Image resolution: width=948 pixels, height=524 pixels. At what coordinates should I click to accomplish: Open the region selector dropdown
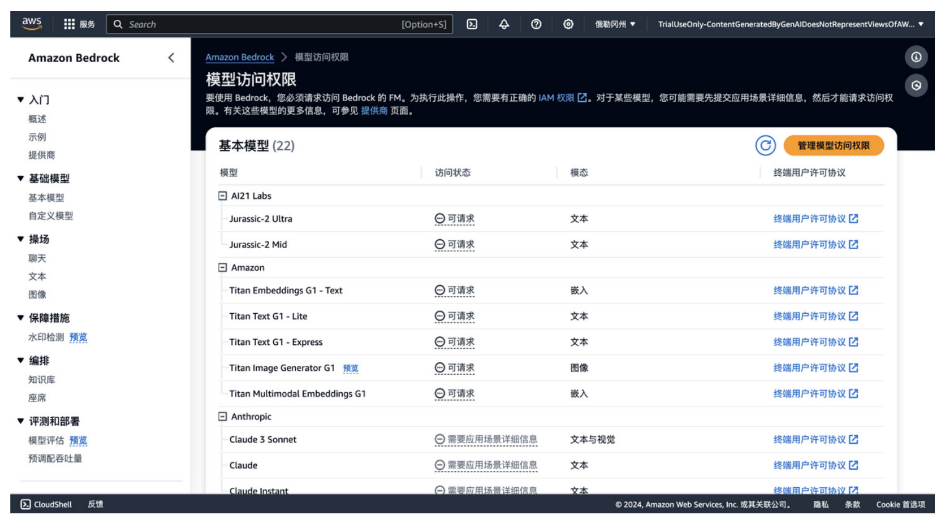pos(615,24)
